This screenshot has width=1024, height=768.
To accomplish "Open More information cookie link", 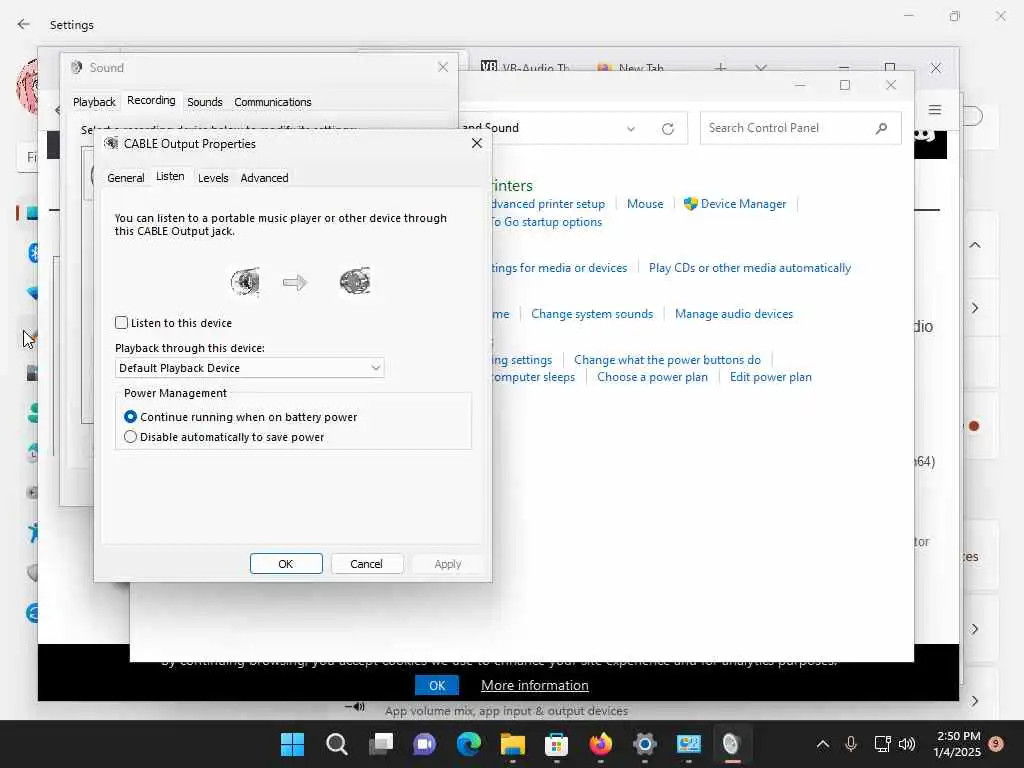I will click(x=535, y=685).
